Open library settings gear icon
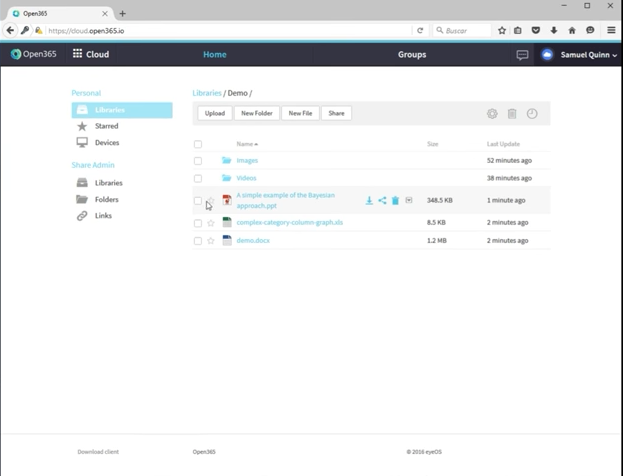The width and height of the screenshot is (623, 476). coord(492,114)
